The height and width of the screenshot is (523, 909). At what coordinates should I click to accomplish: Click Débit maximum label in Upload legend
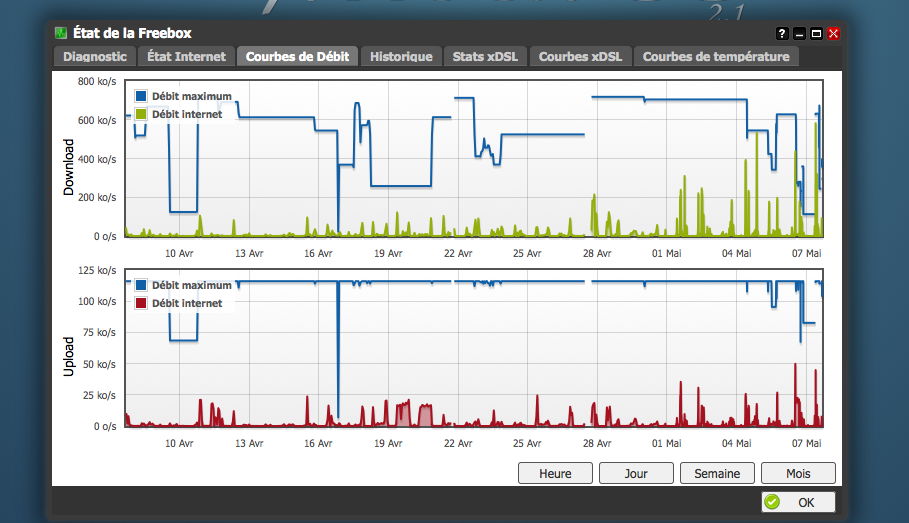coord(192,285)
